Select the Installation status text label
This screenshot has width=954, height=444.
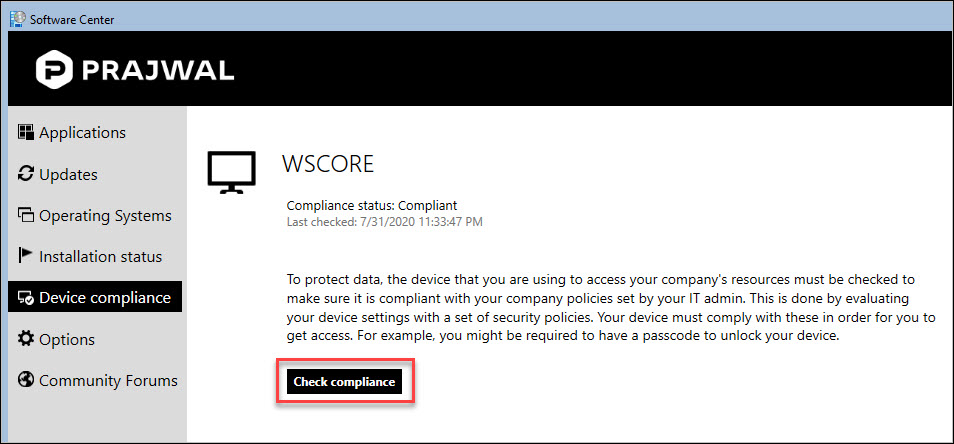point(100,257)
